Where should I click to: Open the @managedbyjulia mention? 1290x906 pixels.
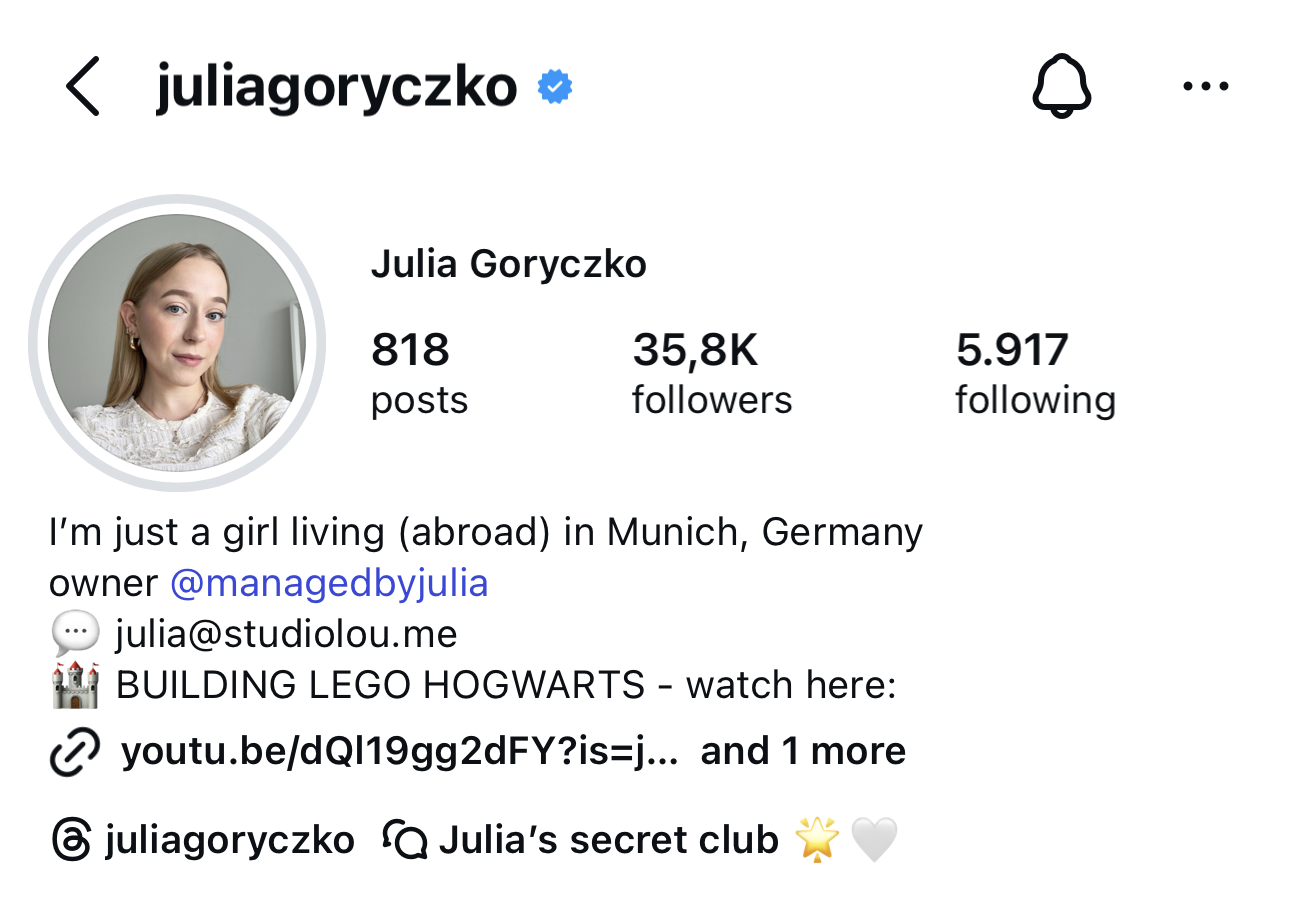tap(329, 583)
